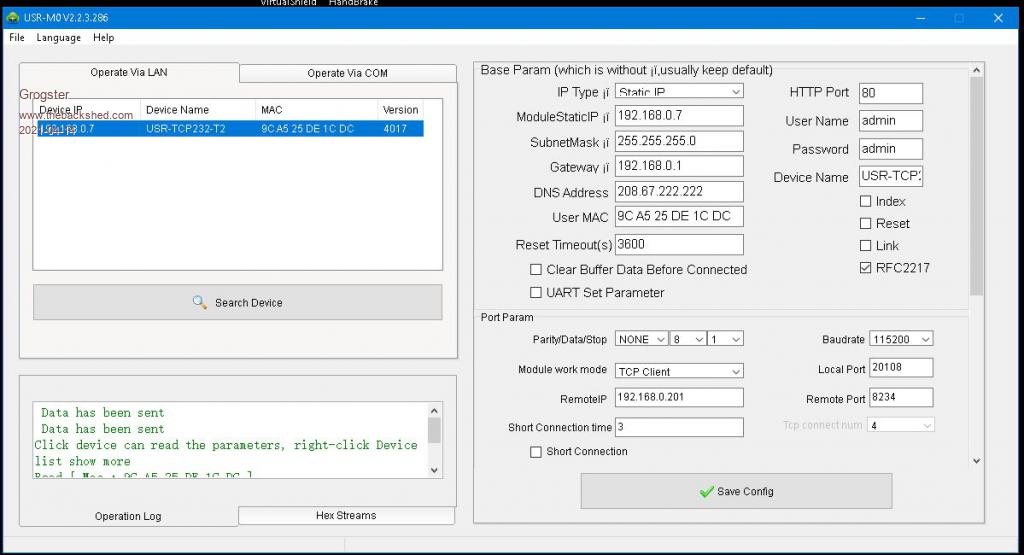
Task: Expand the Baudrate dropdown
Action: click(x=900, y=340)
